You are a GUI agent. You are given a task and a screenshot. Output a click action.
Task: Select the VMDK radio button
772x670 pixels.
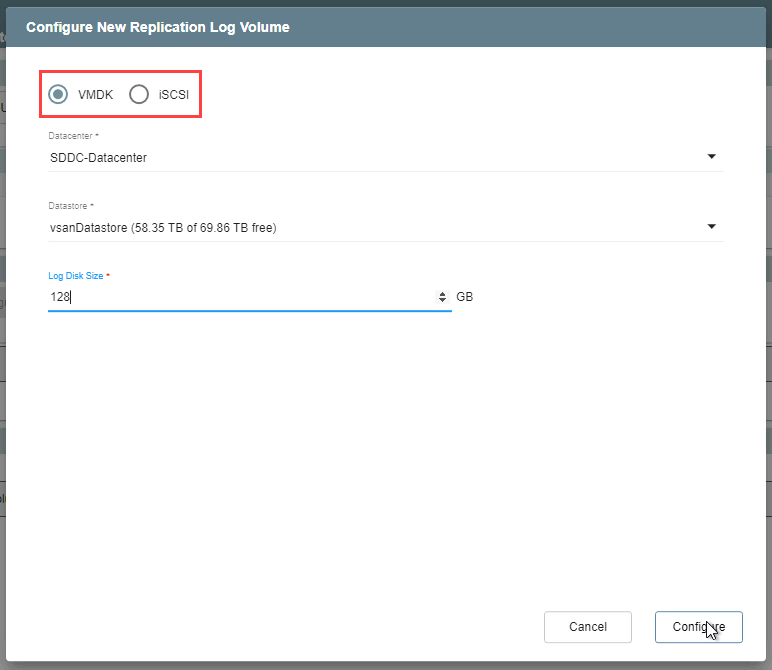click(x=59, y=94)
